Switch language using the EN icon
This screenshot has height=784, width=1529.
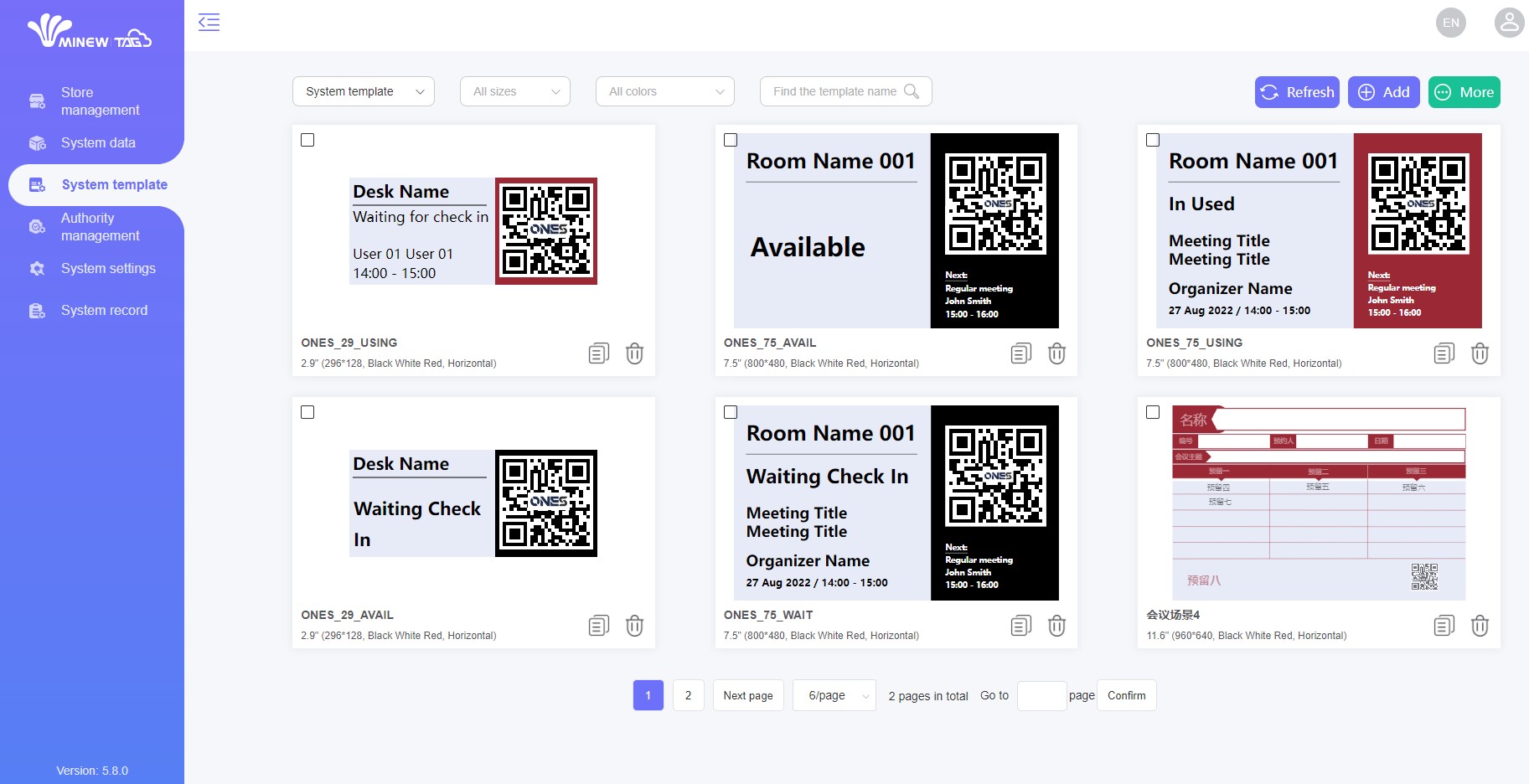(x=1450, y=23)
